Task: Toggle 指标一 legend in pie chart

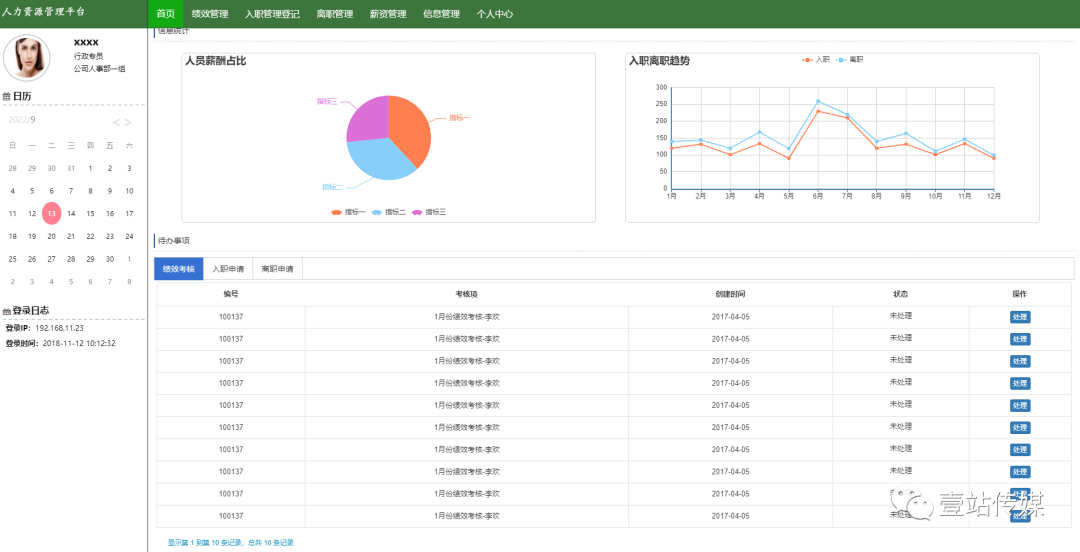Action: pos(348,212)
